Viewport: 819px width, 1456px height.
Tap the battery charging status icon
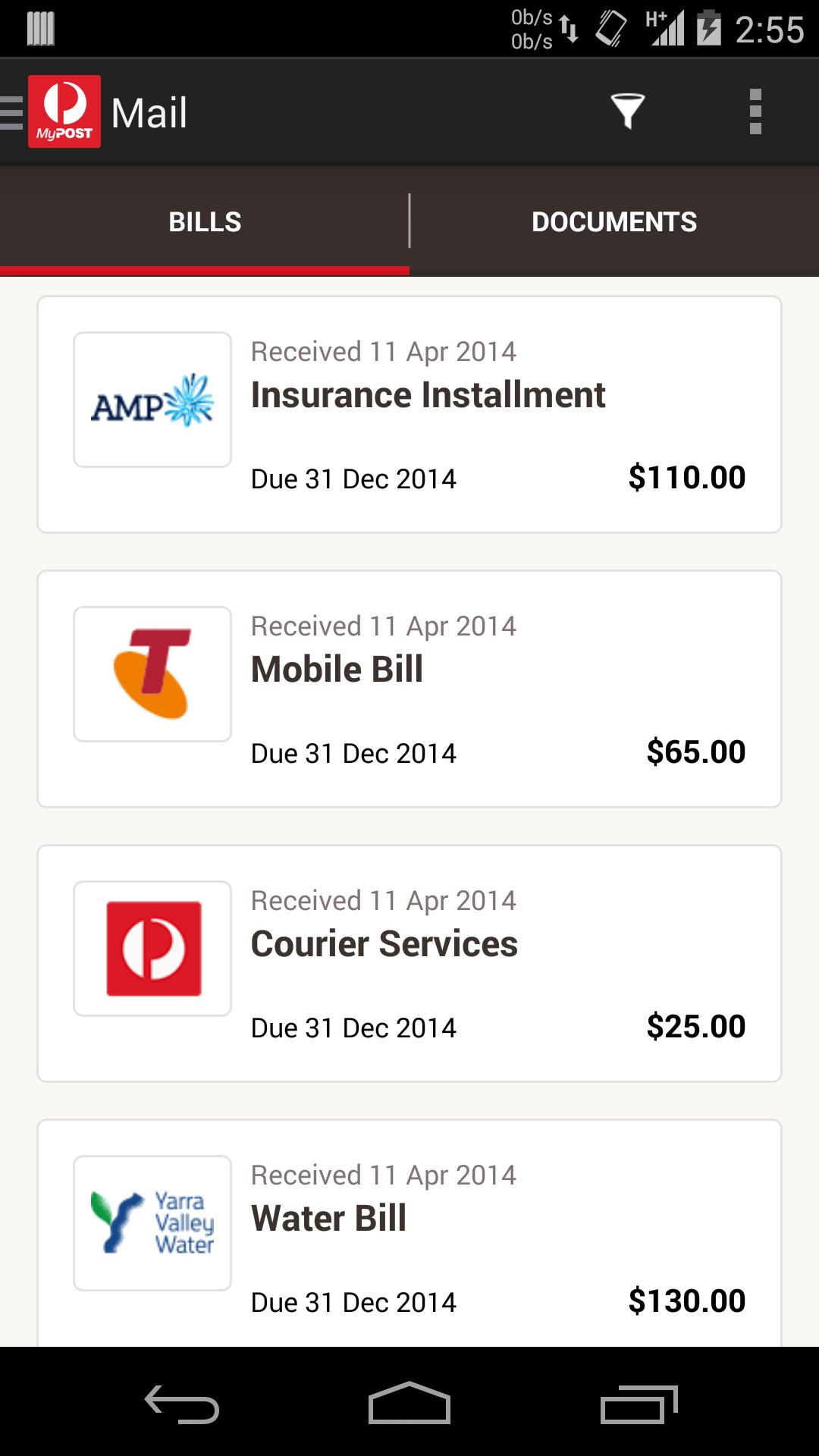tap(708, 29)
